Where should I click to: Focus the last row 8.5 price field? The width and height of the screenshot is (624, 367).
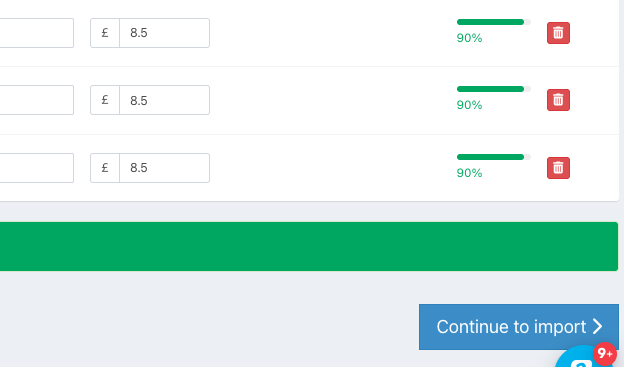coord(164,168)
